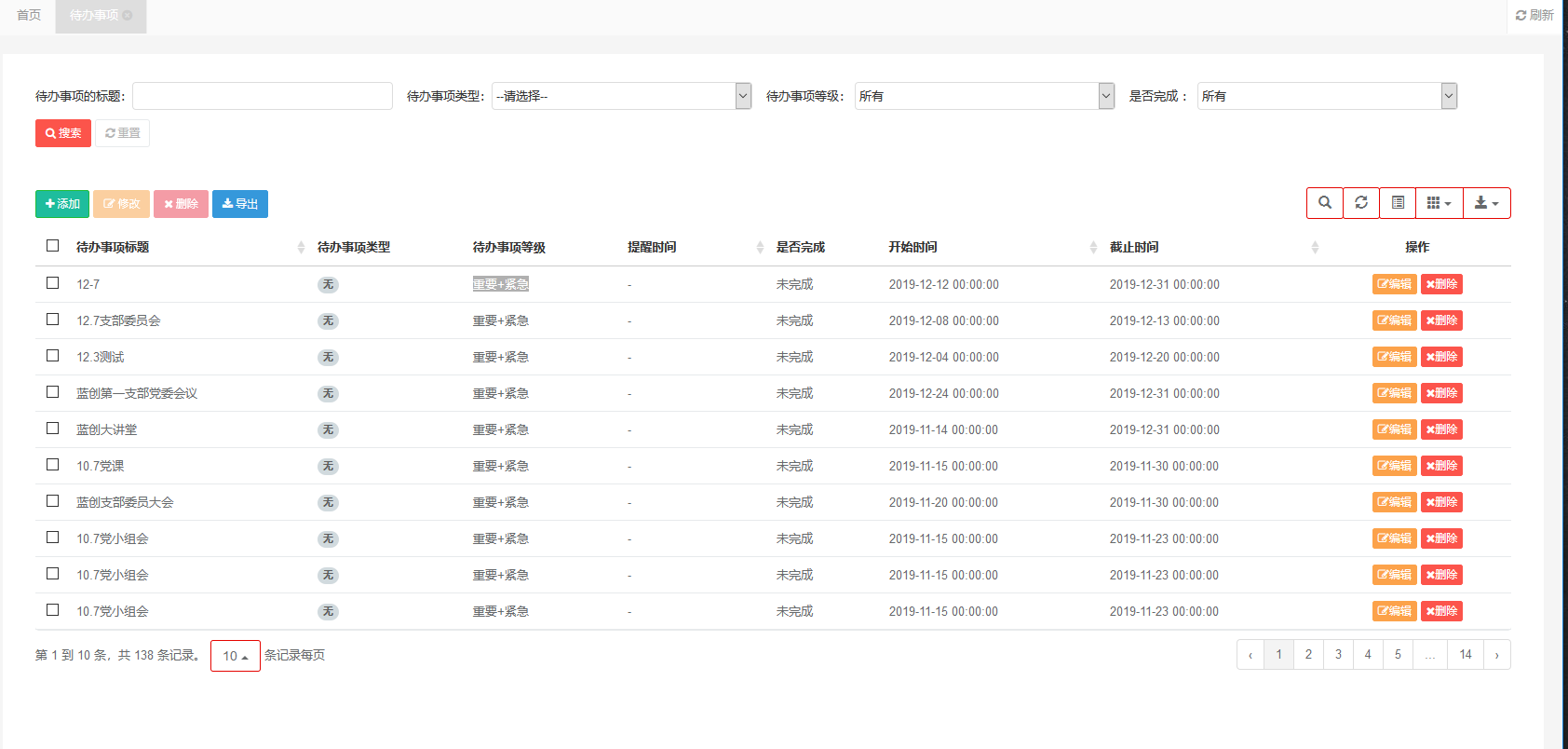Delete the 12.7支部委员会 row
Screen dimensions: 1568x749
tap(1441, 320)
